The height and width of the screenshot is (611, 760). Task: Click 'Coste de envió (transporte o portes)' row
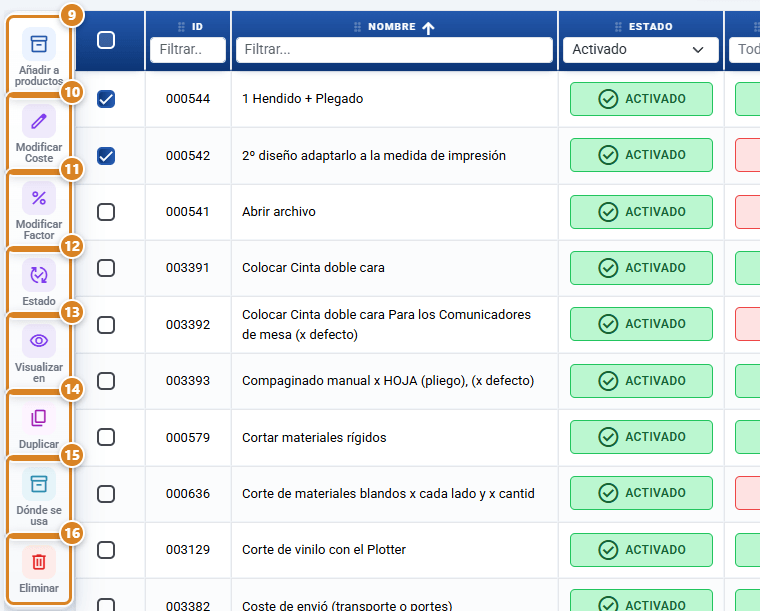347,605
